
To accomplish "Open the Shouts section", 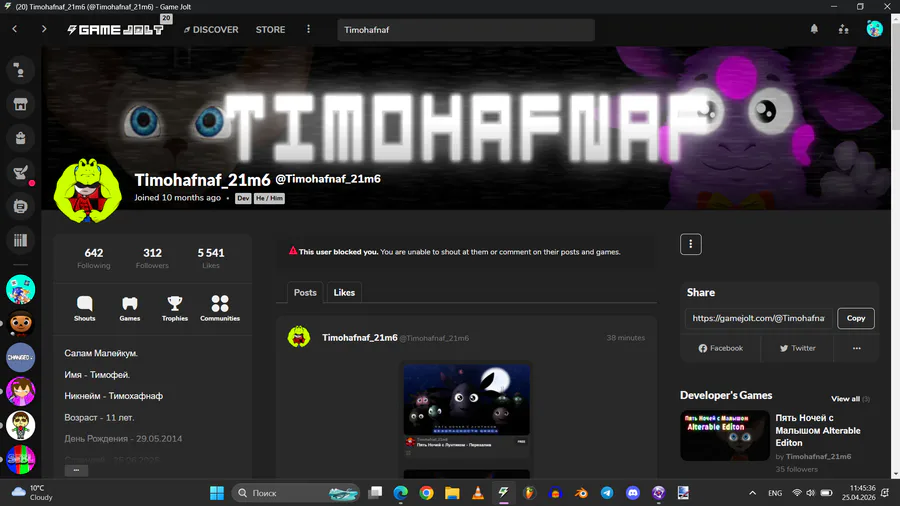I will (84, 309).
